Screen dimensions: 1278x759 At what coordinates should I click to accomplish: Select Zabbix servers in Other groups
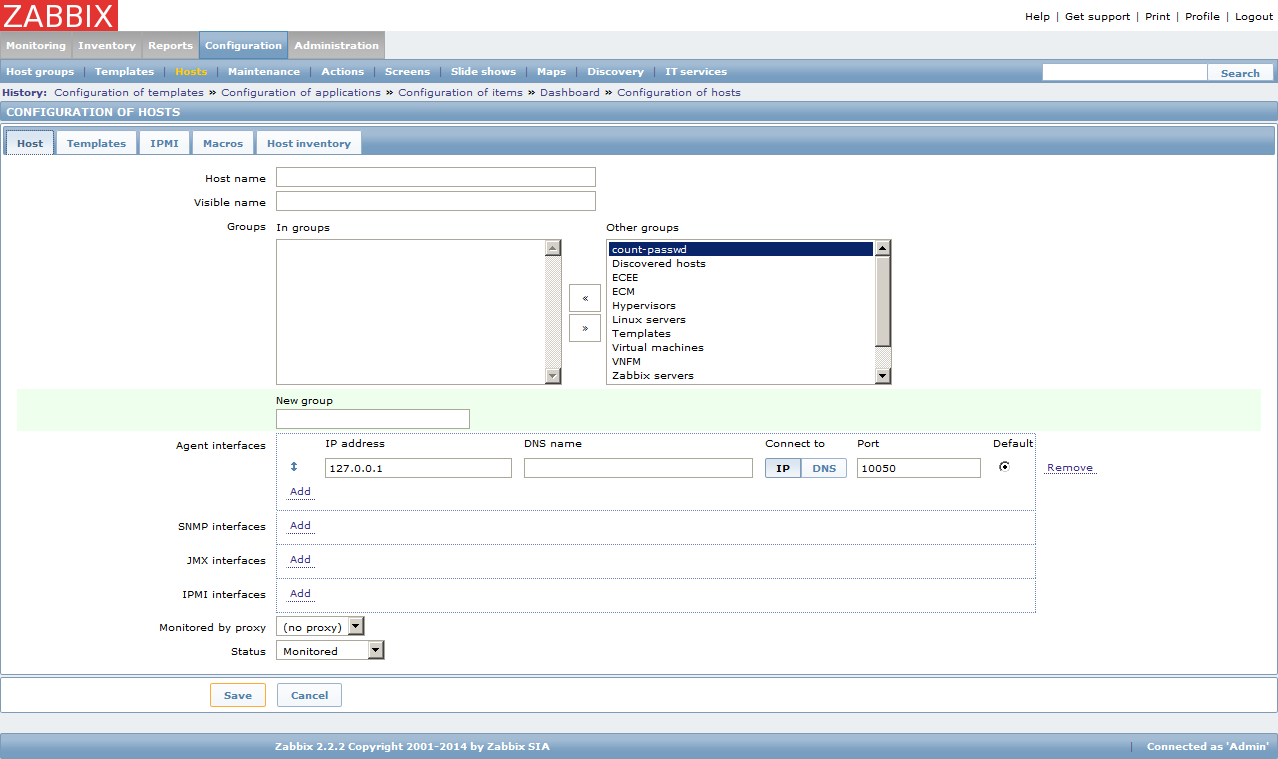(741, 376)
